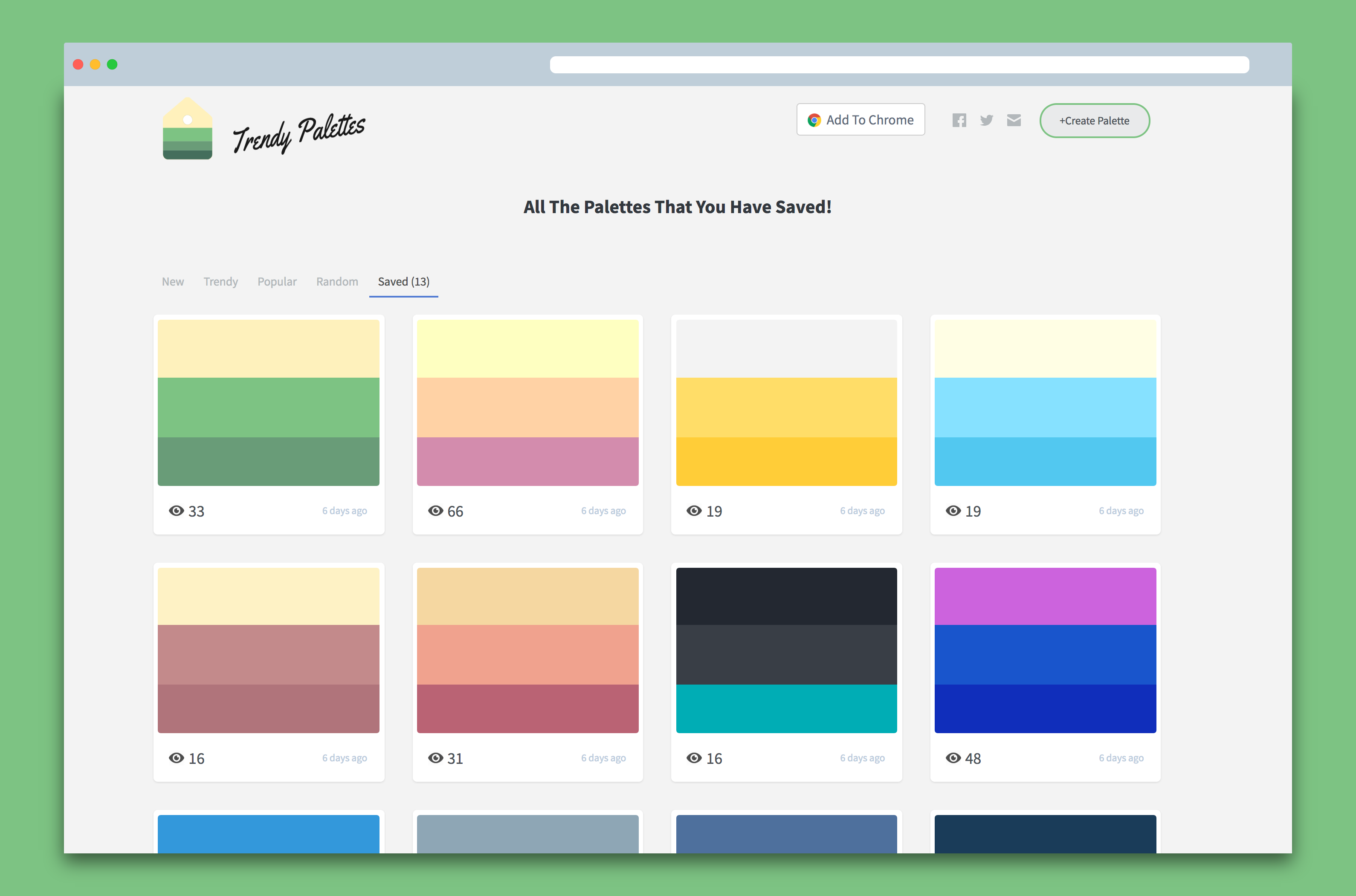The image size is (1356, 896).
Task: Select the Saved (13) tab
Action: [x=404, y=281]
